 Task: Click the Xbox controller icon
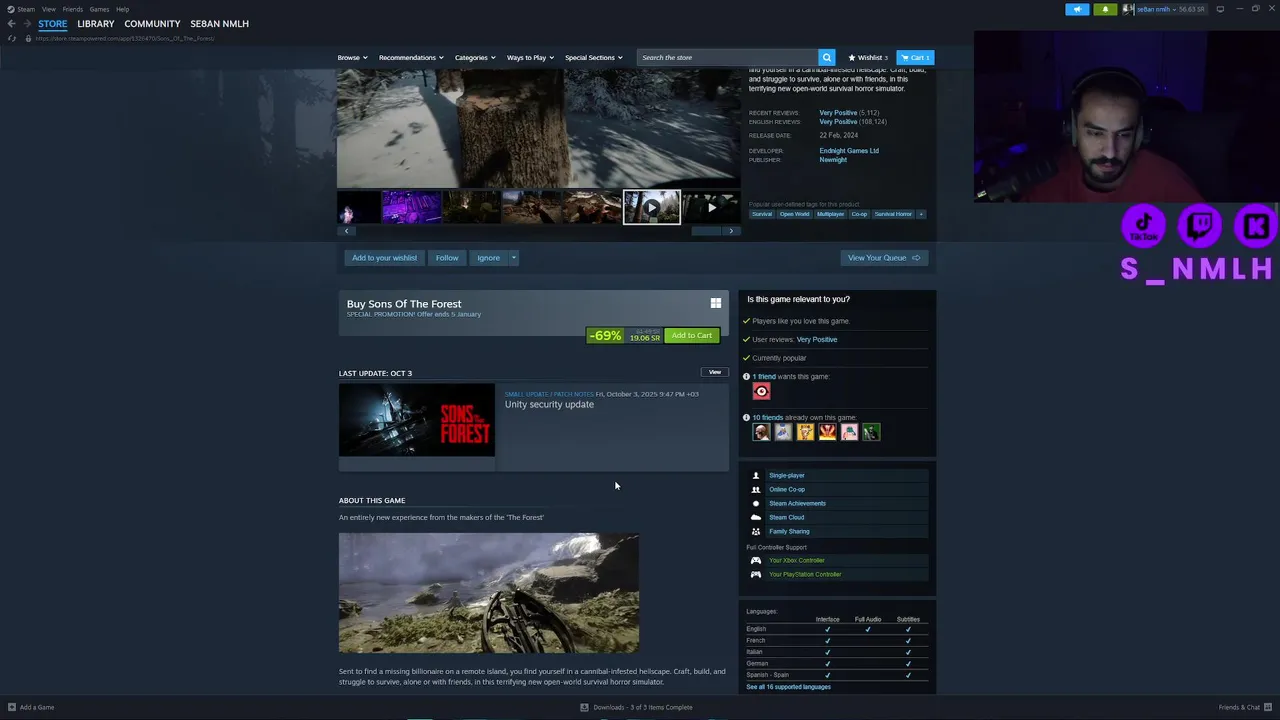click(x=756, y=560)
